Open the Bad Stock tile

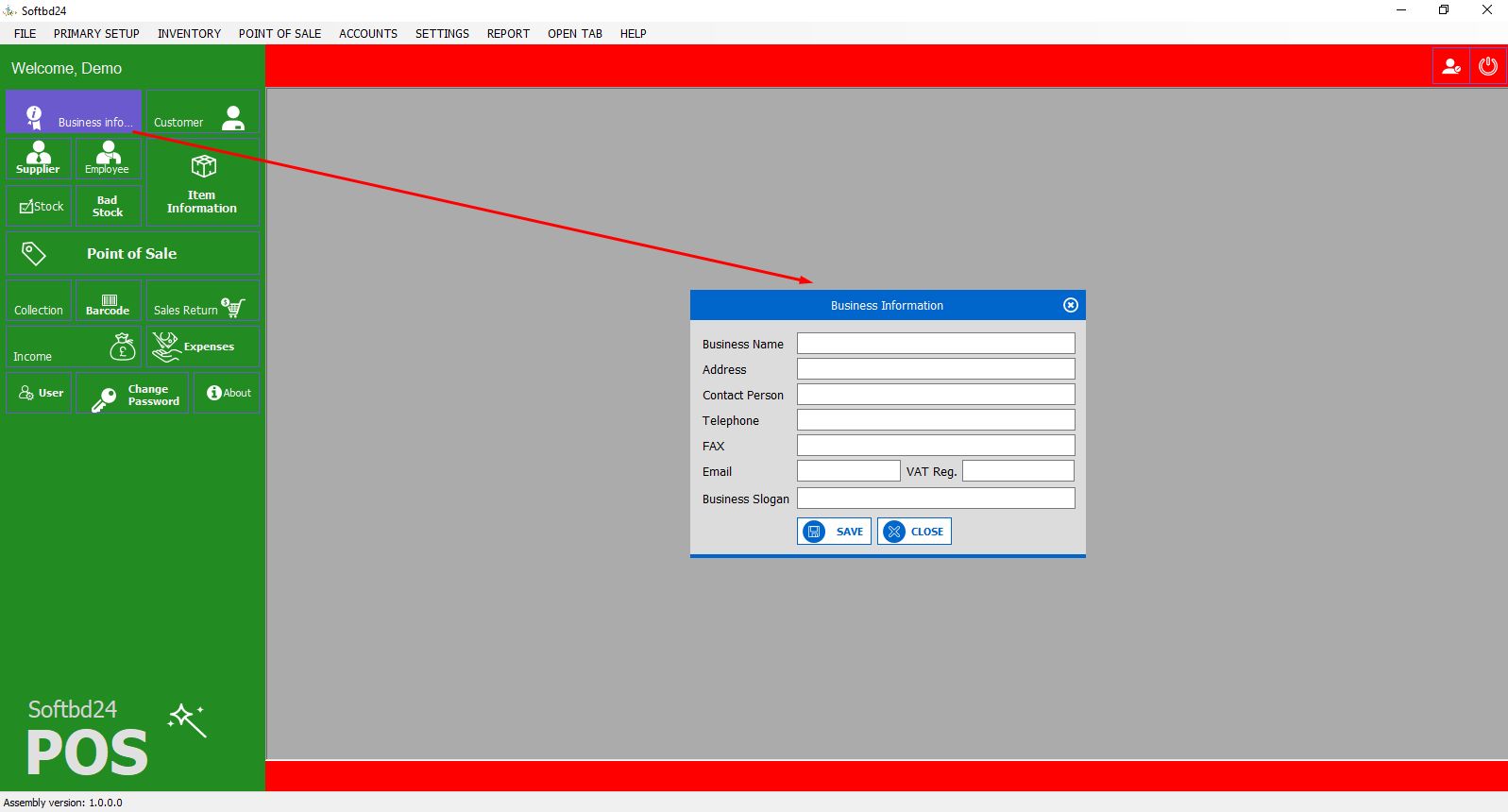coord(108,205)
